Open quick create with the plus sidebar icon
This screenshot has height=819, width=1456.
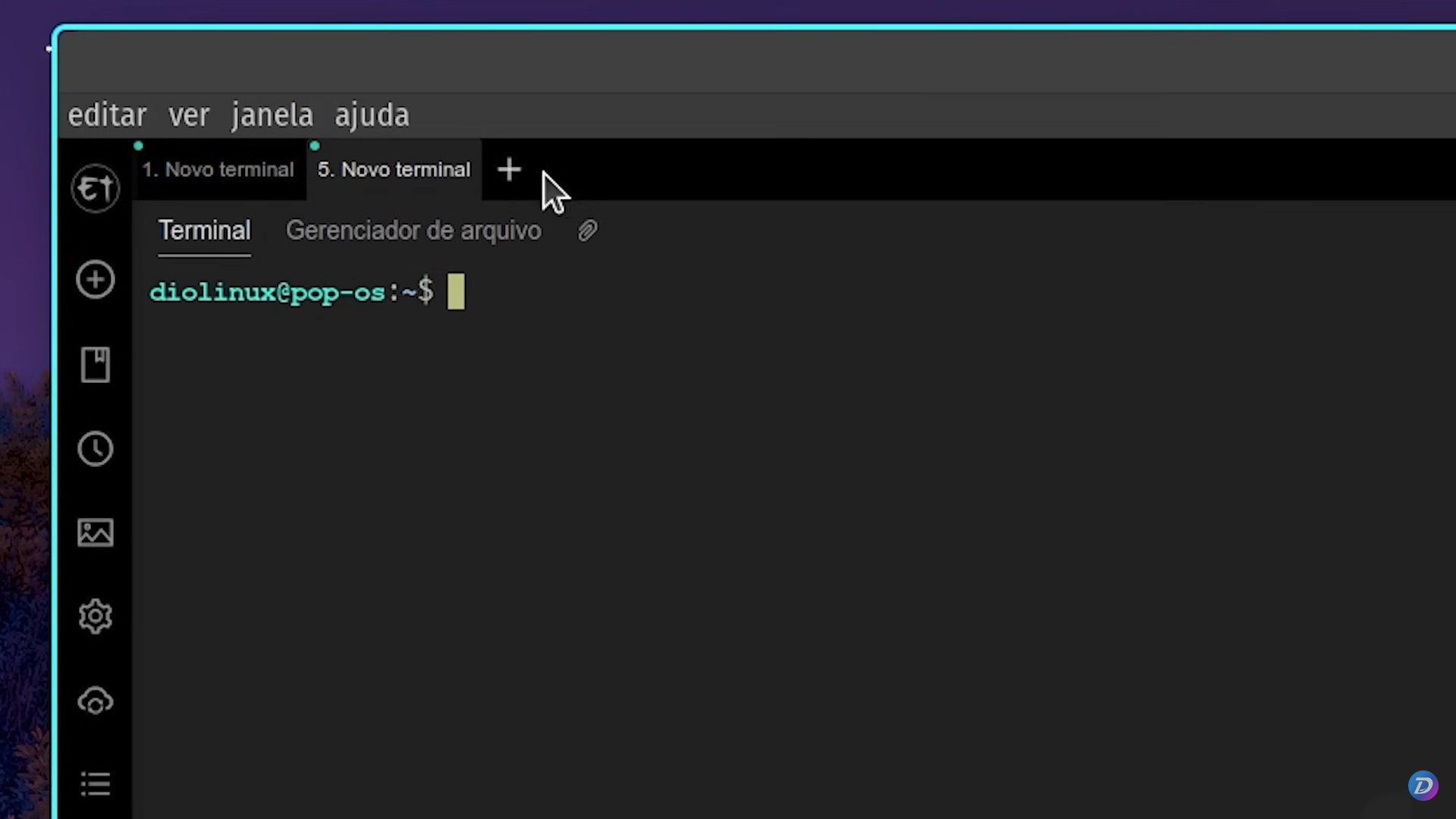(x=95, y=279)
